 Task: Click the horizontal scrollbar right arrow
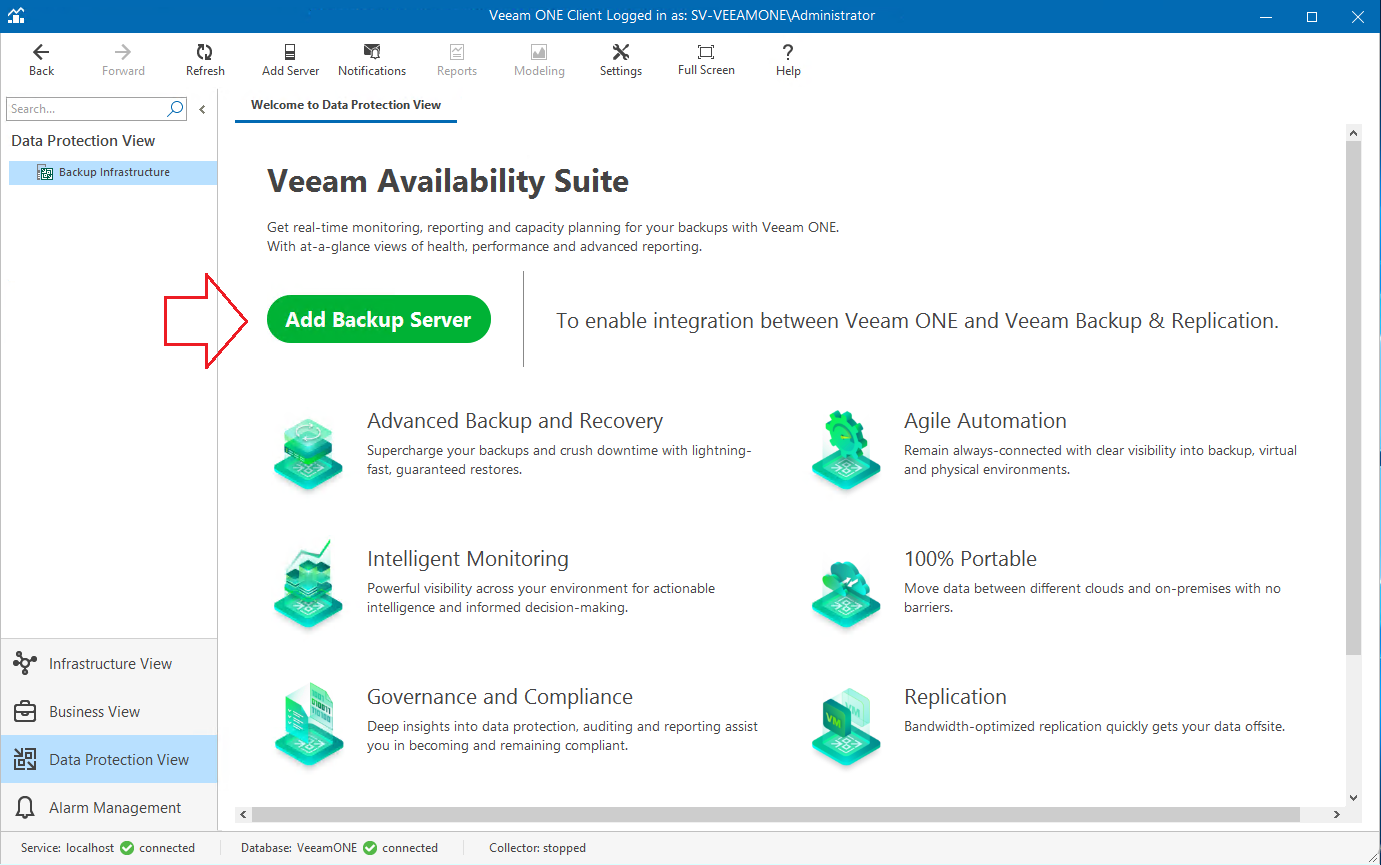pyautogui.click(x=1336, y=814)
